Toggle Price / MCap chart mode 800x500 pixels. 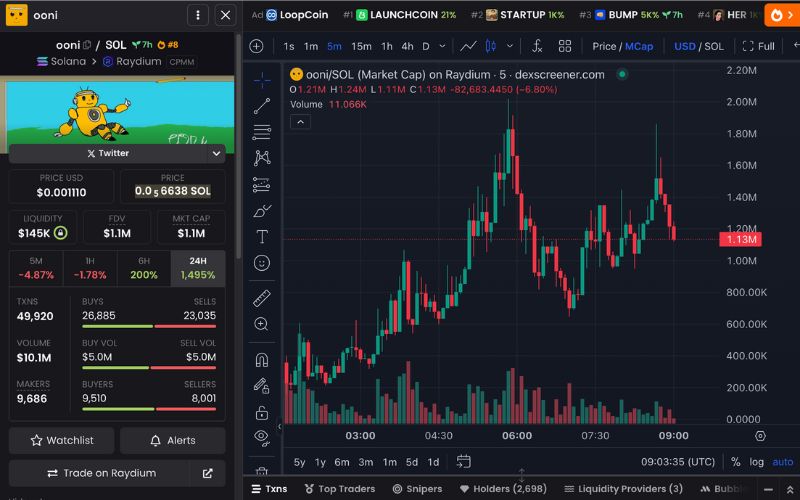(x=622, y=46)
